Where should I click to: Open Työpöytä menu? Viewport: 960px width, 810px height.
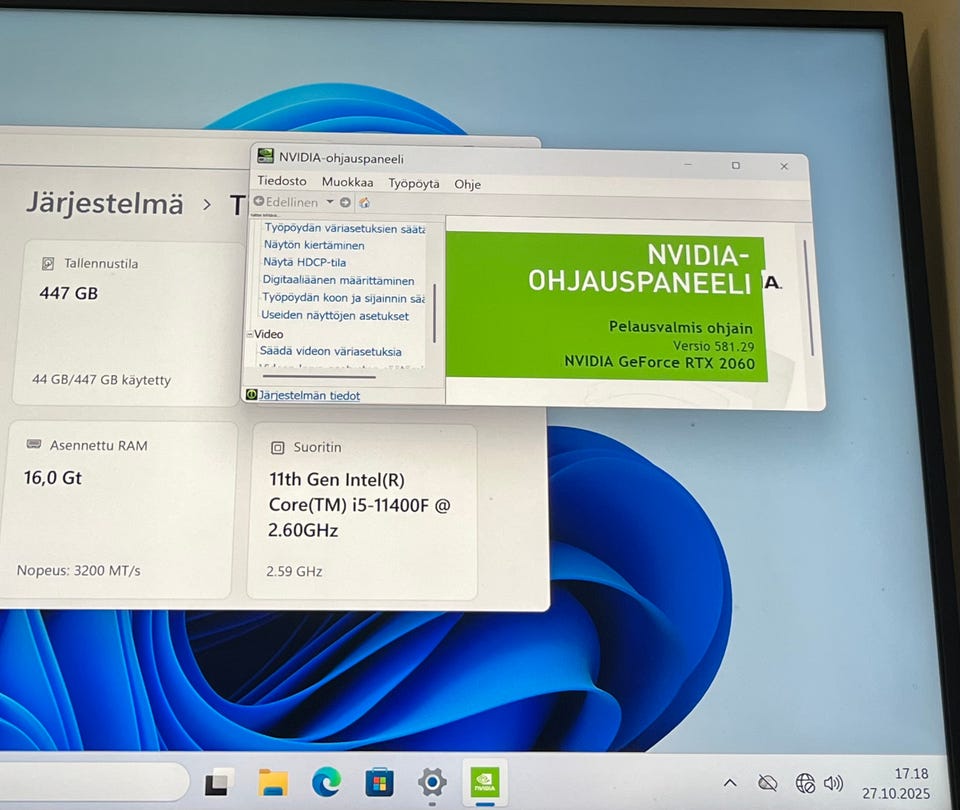point(413,183)
